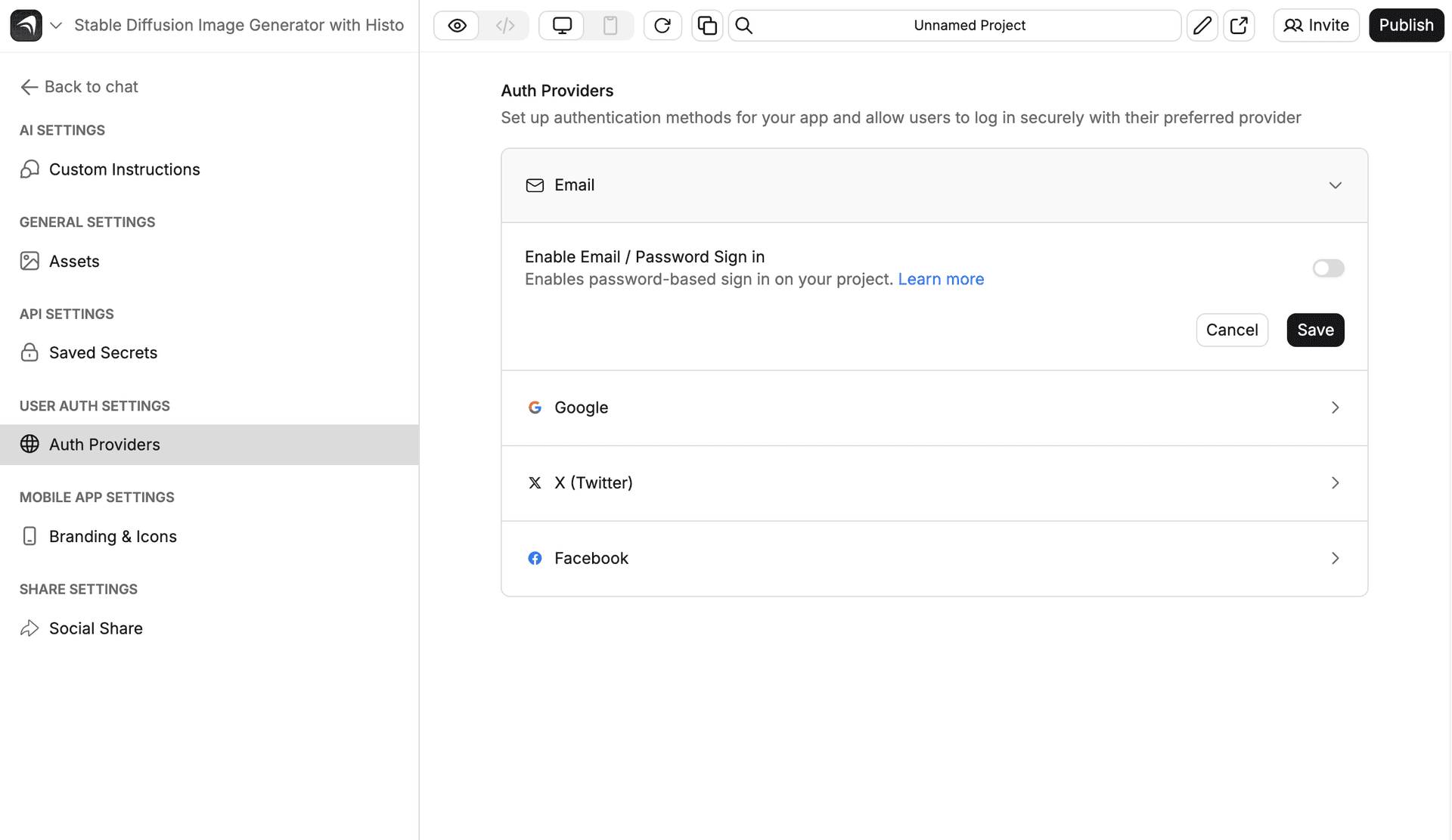Click the Learn more link
The height and width of the screenshot is (840, 1452).
tap(941, 280)
